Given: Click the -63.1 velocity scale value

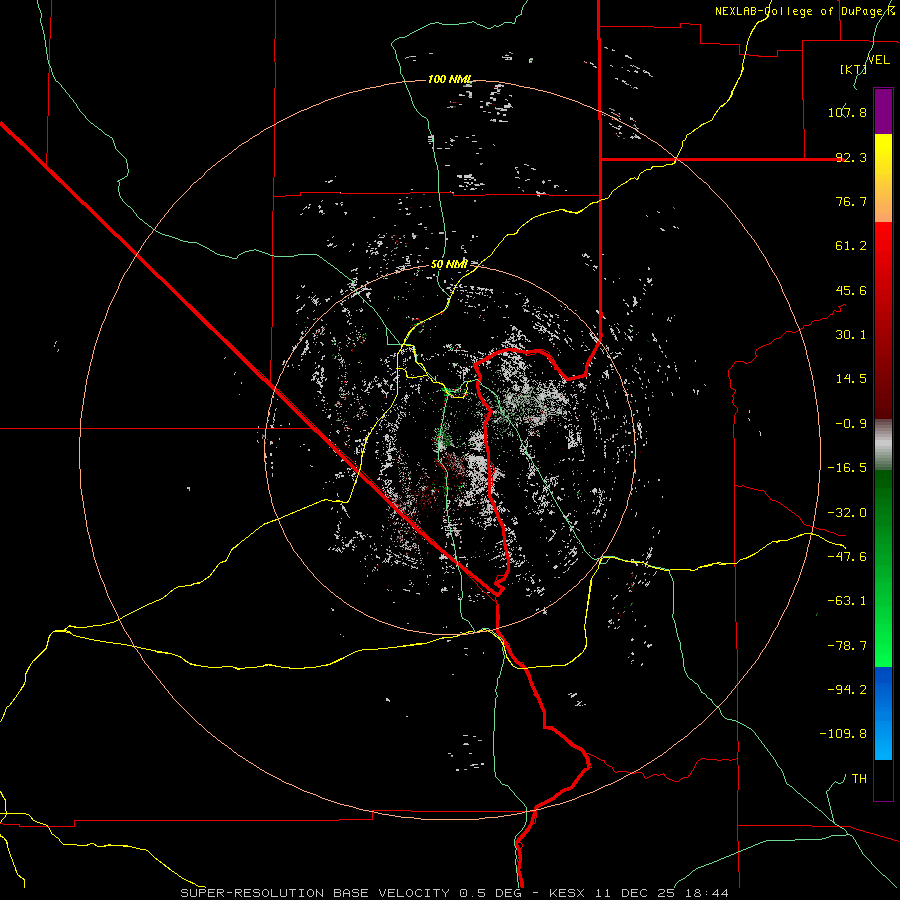Looking at the screenshot, I should pos(847,601).
